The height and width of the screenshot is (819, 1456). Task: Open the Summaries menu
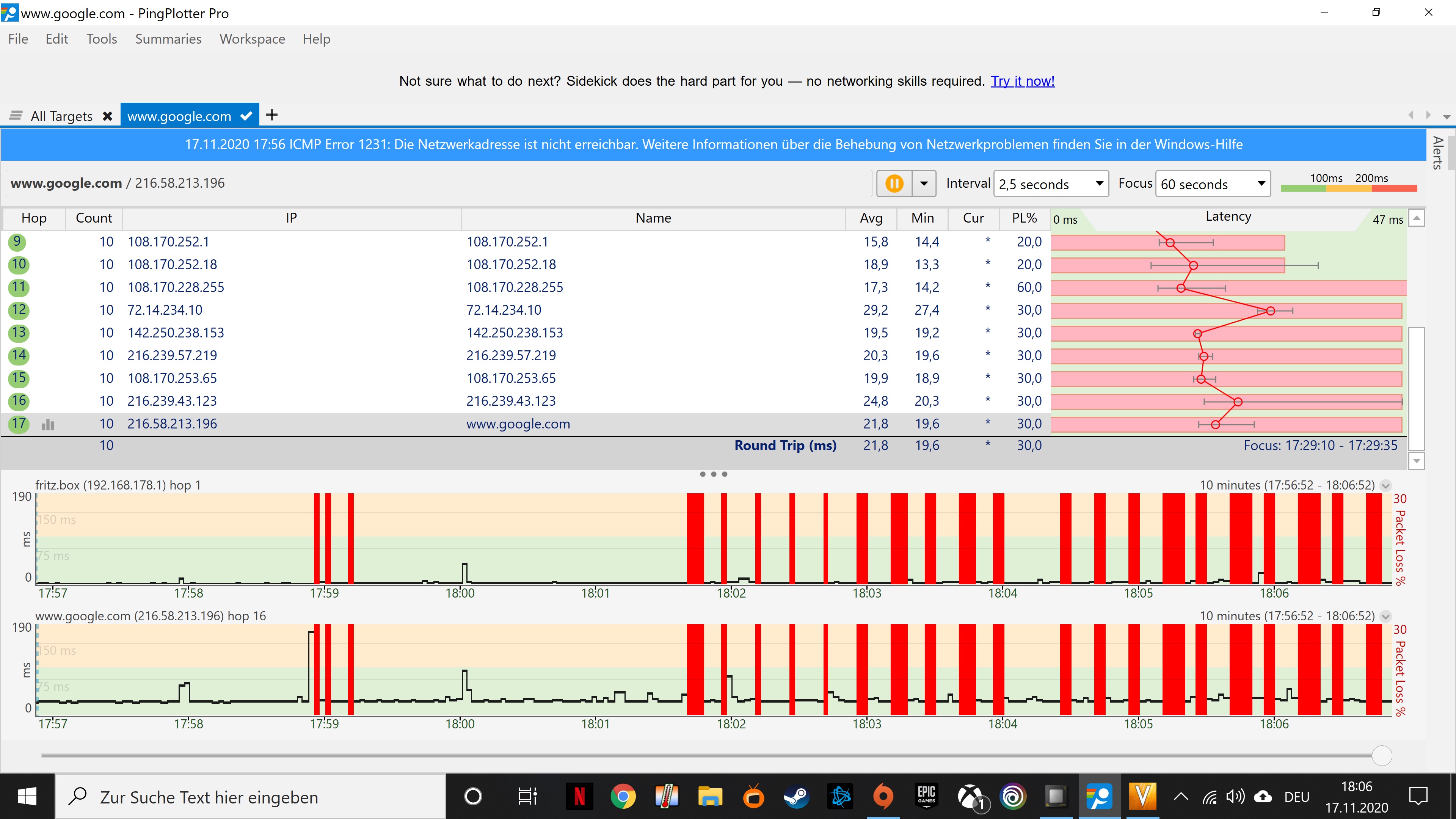tap(168, 39)
